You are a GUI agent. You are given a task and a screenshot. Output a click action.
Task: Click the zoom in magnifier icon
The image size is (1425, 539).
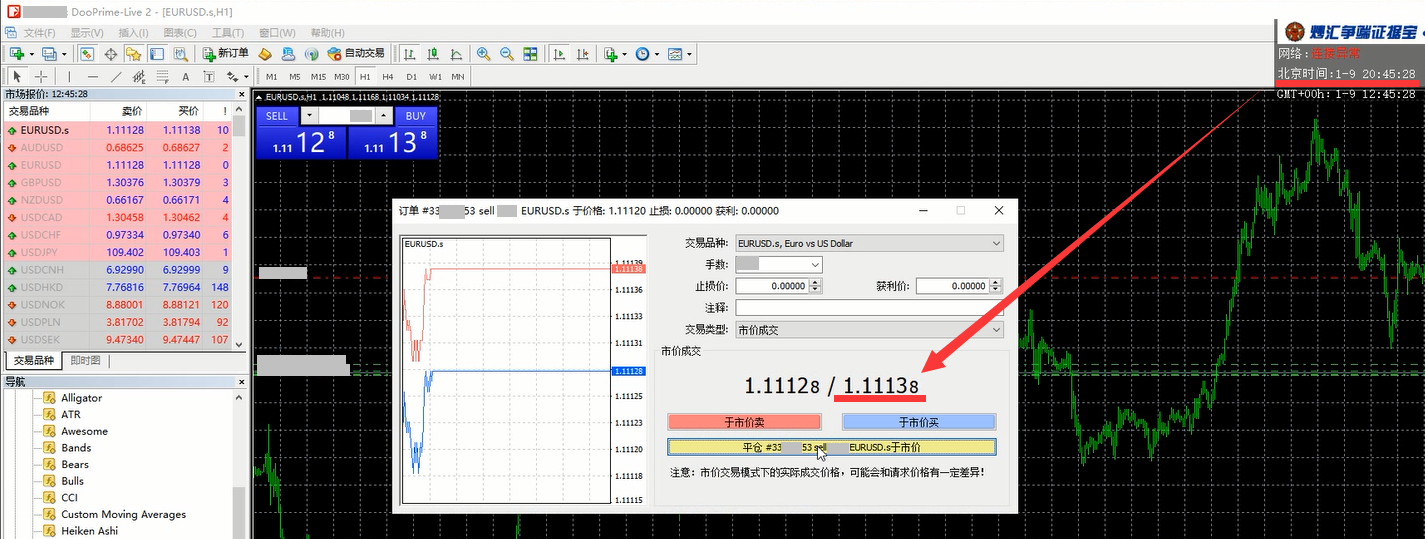[483, 54]
